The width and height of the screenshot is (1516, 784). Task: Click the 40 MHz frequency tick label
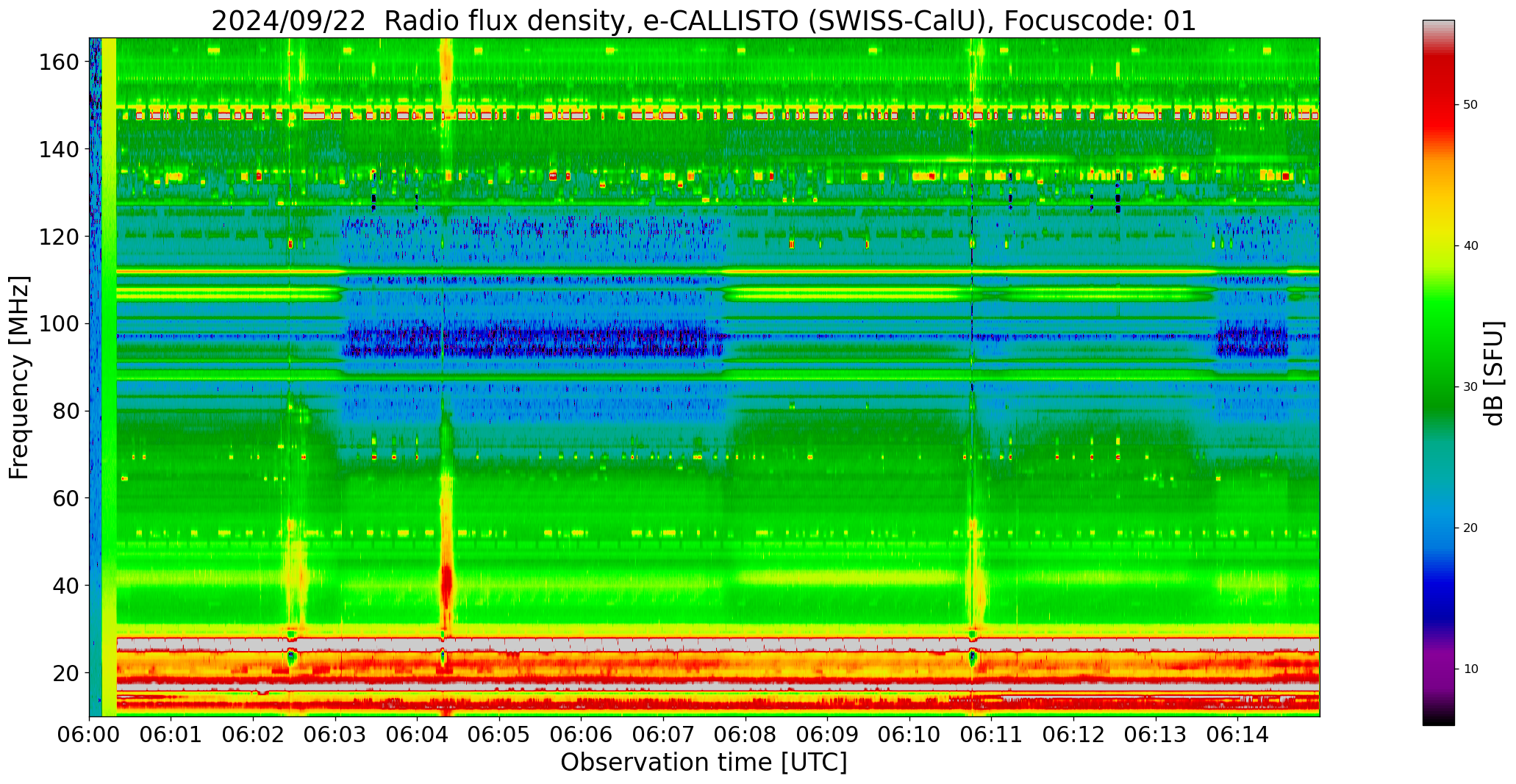66,586
